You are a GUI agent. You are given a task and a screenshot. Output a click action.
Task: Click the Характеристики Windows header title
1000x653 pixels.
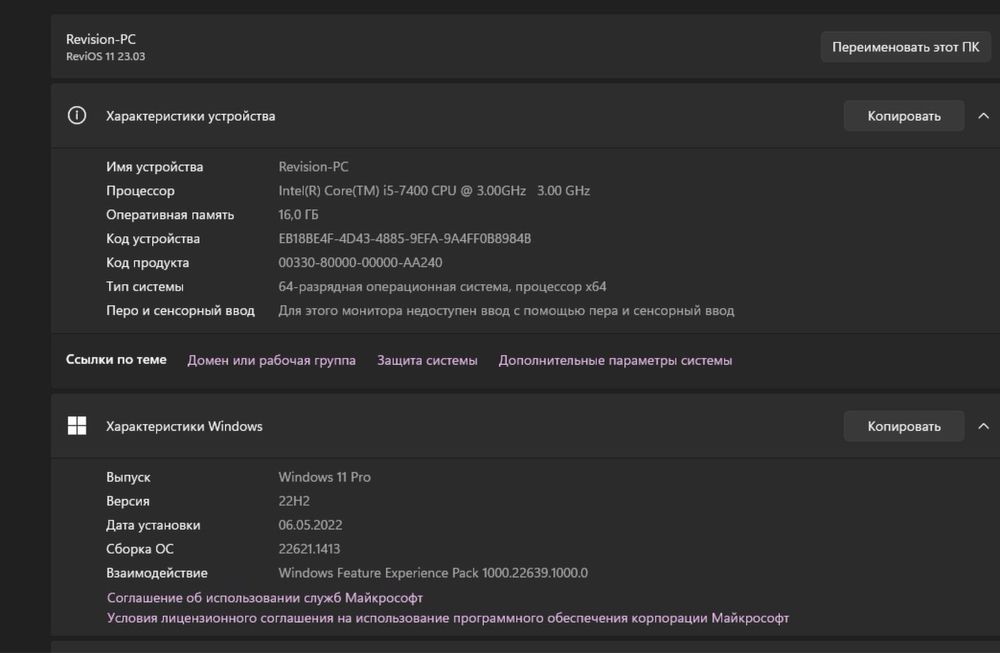pos(184,426)
